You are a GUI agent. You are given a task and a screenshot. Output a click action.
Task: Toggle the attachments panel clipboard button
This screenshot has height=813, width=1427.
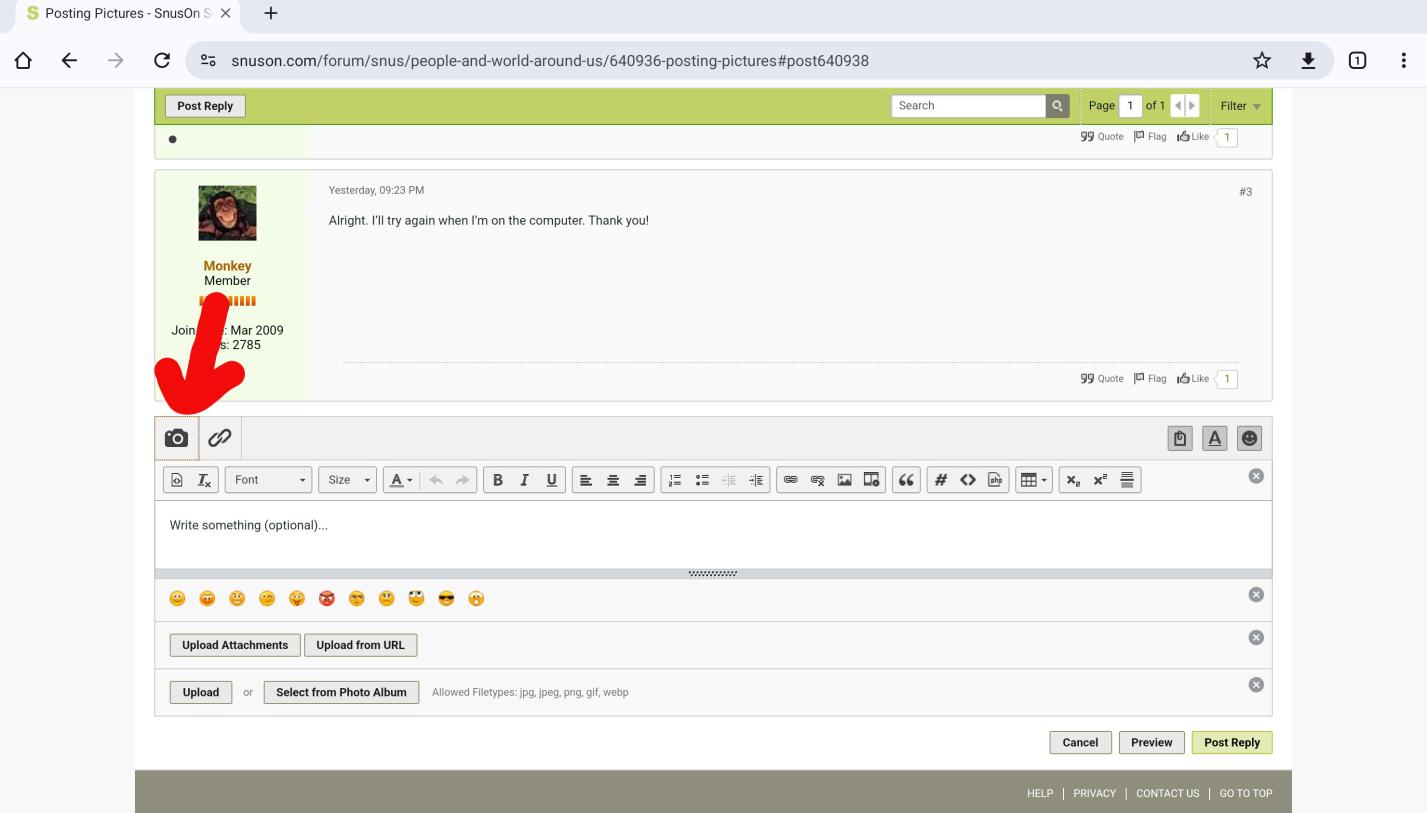click(x=1180, y=438)
